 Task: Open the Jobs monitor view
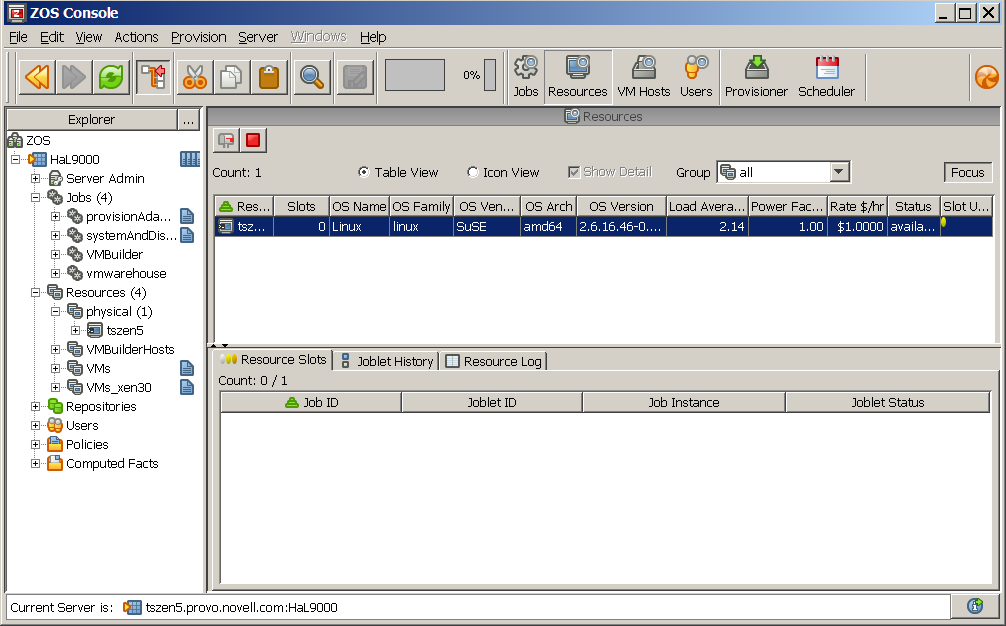tap(525, 77)
